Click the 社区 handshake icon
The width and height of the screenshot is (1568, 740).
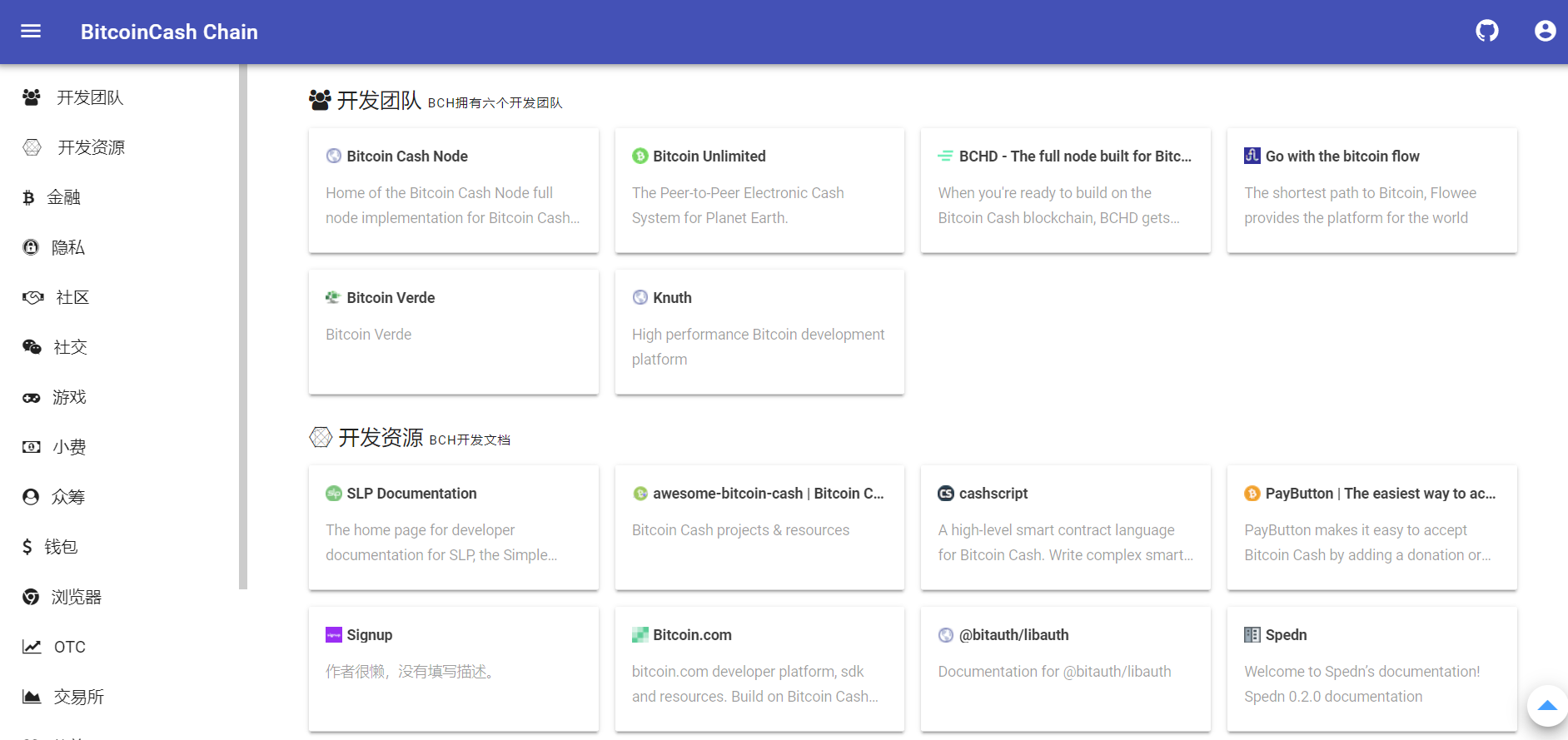click(x=33, y=297)
